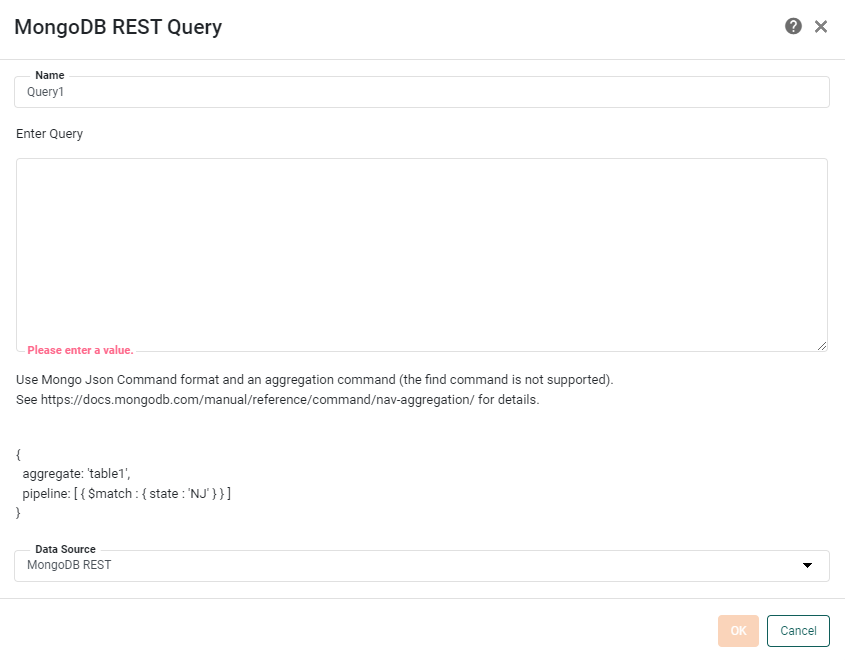Select MongoDB REST from the Data Source dropdown

(x=420, y=565)
